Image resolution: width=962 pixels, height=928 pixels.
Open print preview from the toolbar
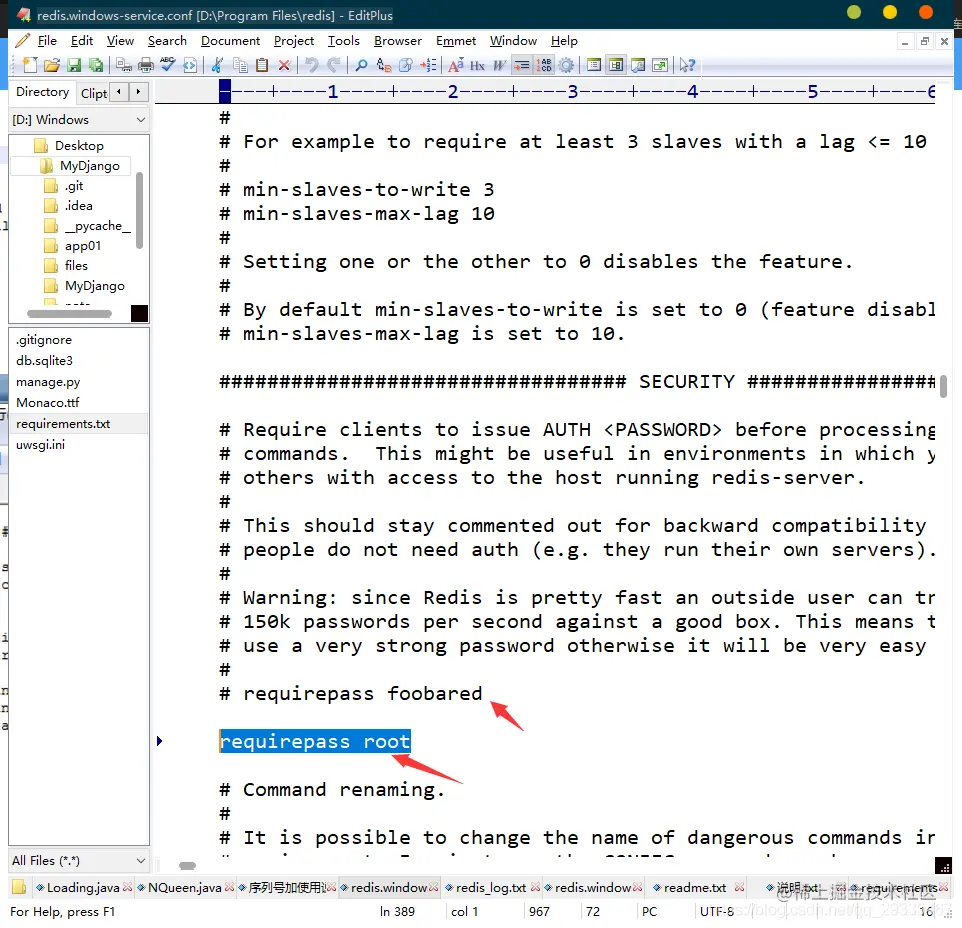(x=124, y=65)
